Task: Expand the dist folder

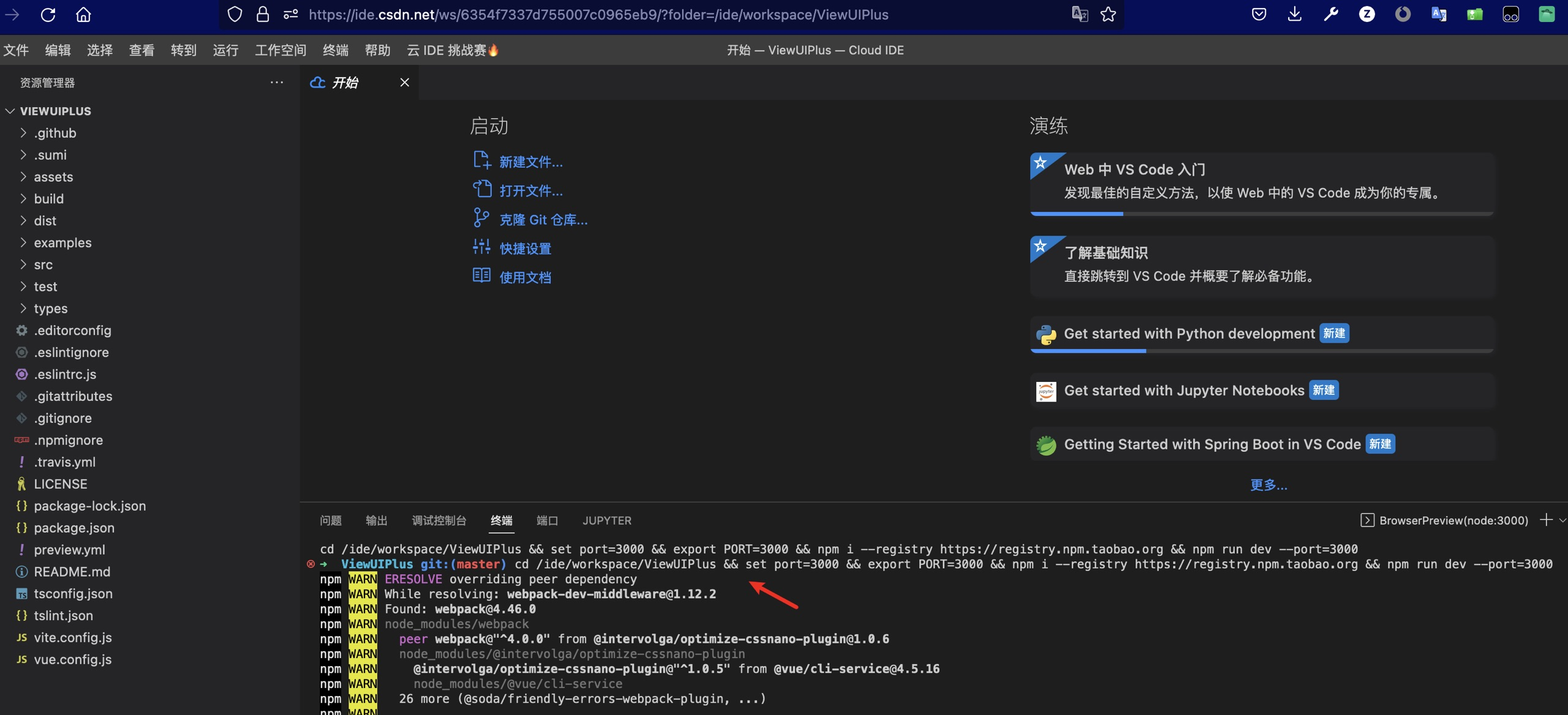Action: point(23,220)
